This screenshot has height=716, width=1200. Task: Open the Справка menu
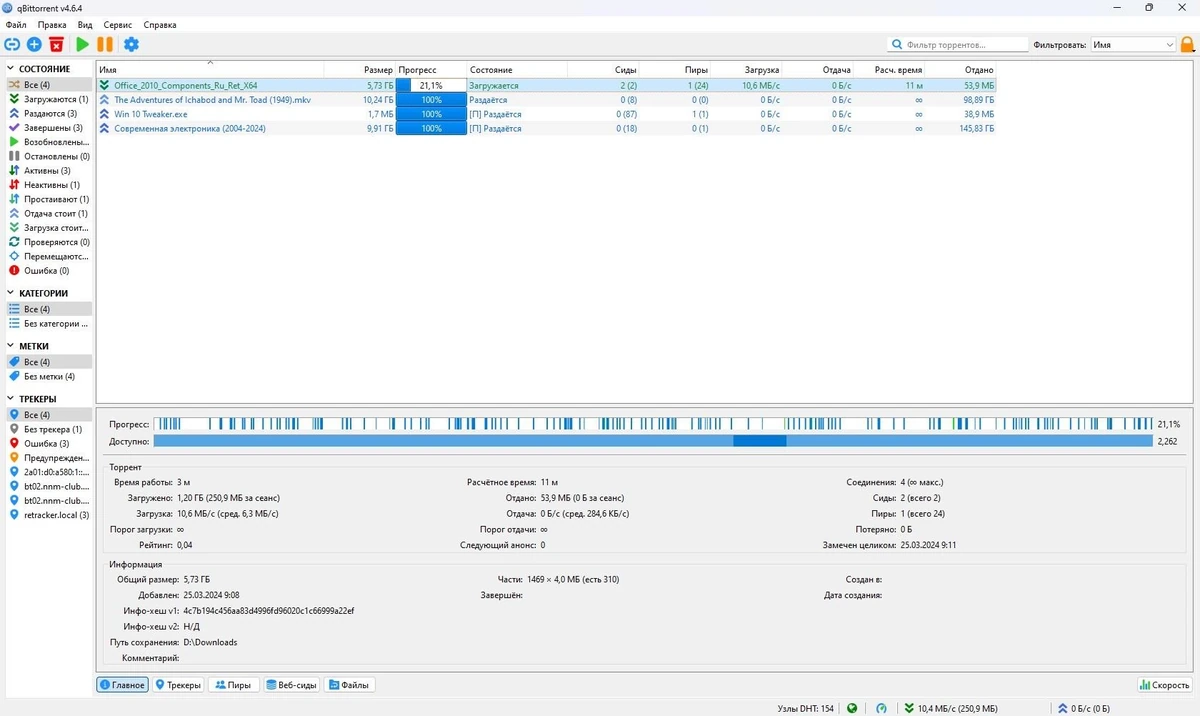160,24
